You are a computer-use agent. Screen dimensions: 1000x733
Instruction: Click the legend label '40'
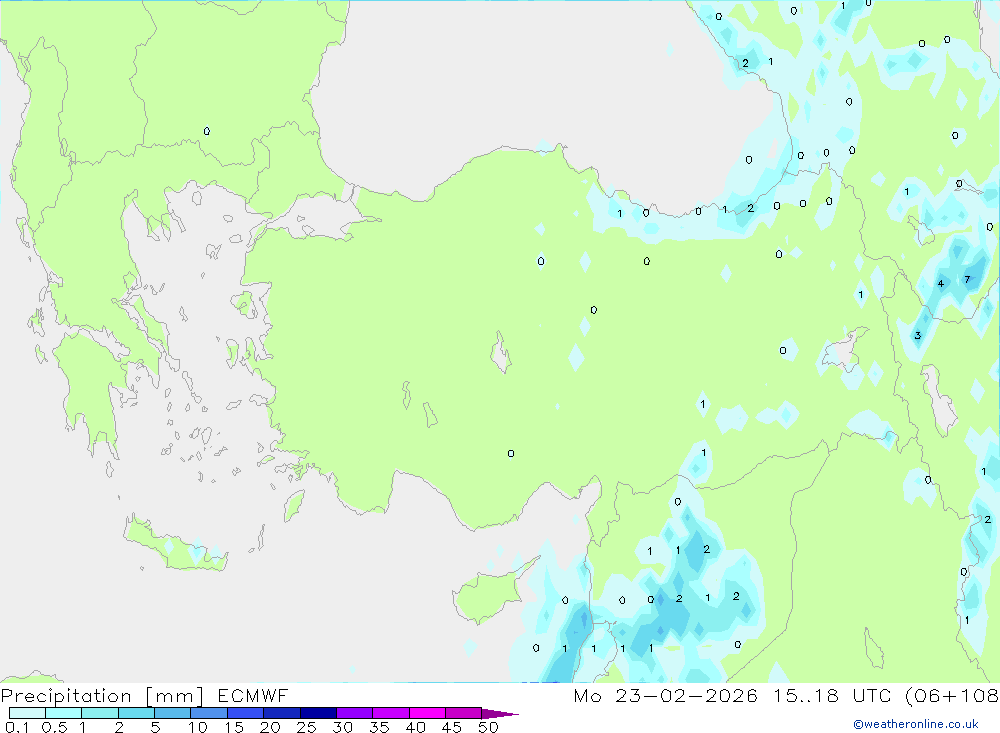[416, 727]
